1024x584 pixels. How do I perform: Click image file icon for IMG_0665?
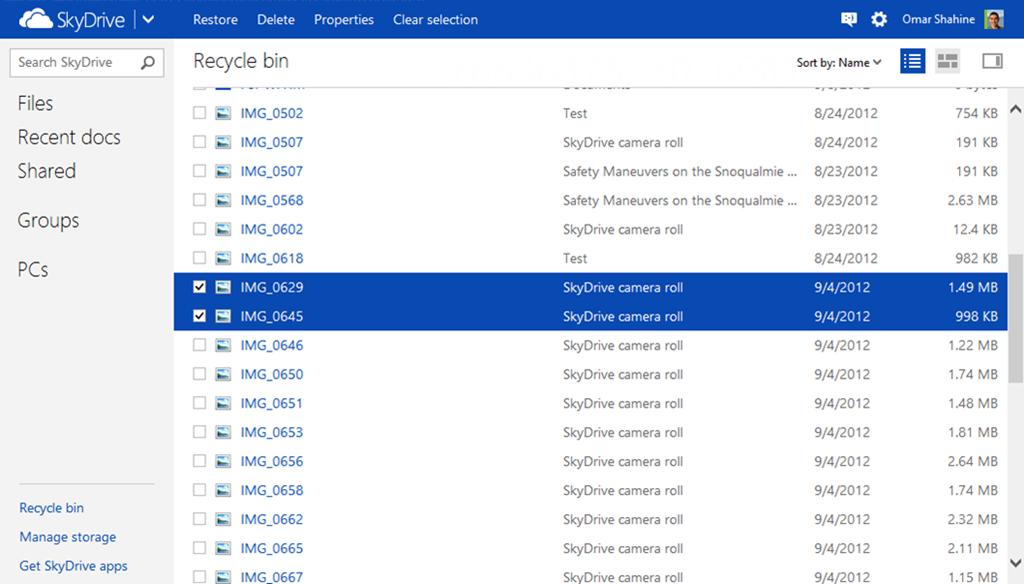(223, 548)
